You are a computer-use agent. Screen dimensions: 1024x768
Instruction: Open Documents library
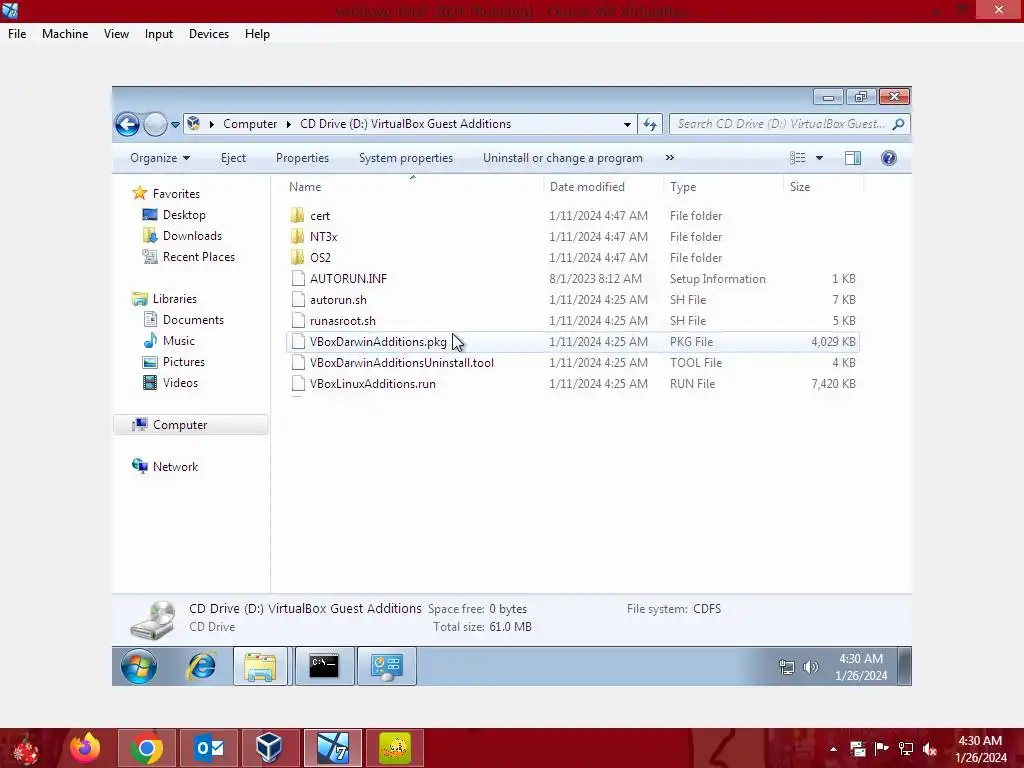pos(193,320)
